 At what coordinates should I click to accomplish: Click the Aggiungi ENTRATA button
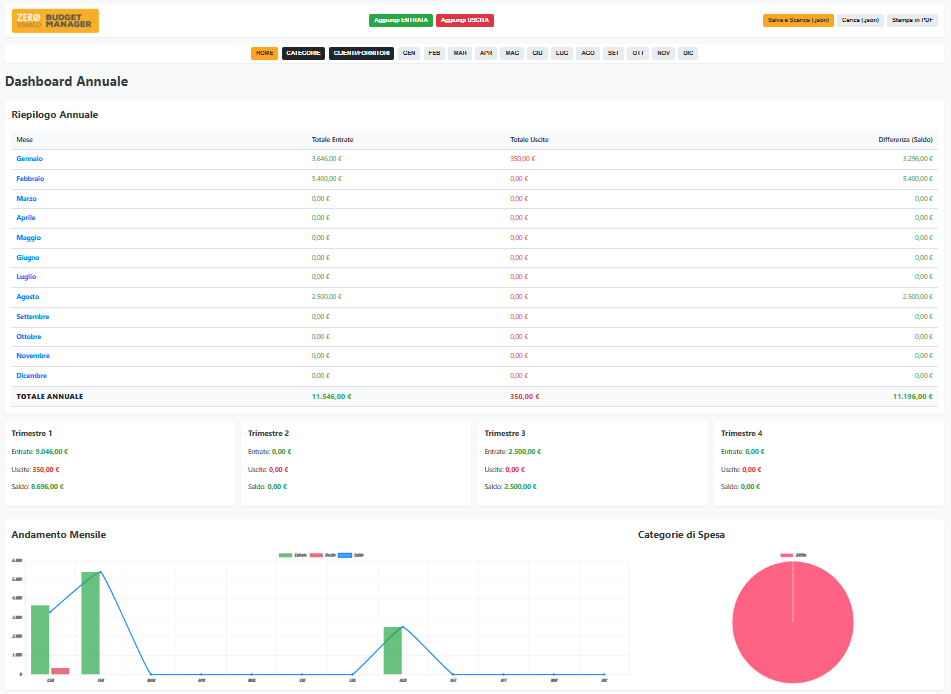401,20
